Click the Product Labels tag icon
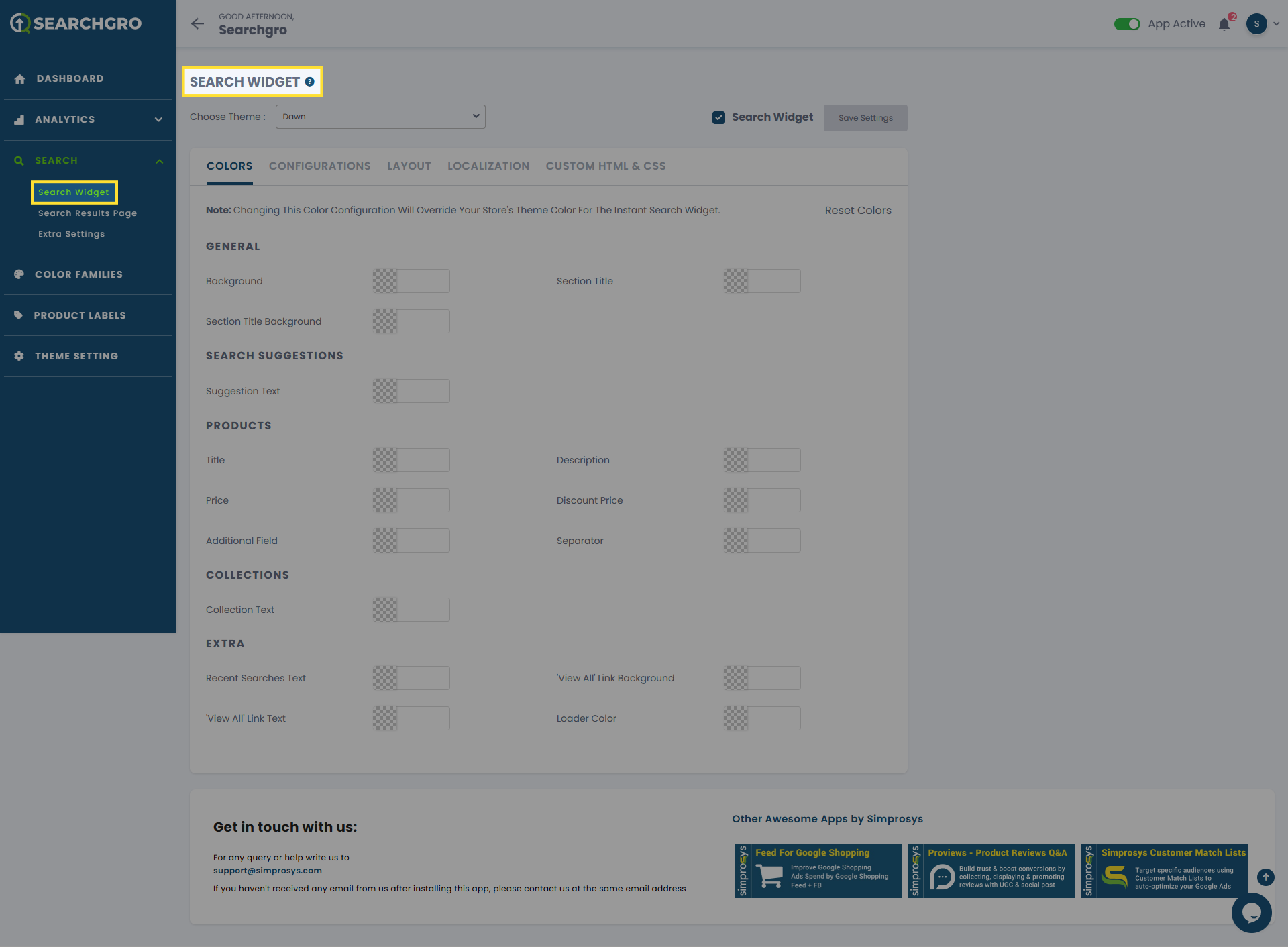The width and height of the screenshot is (1288, 947). click(x=19, y=315)
